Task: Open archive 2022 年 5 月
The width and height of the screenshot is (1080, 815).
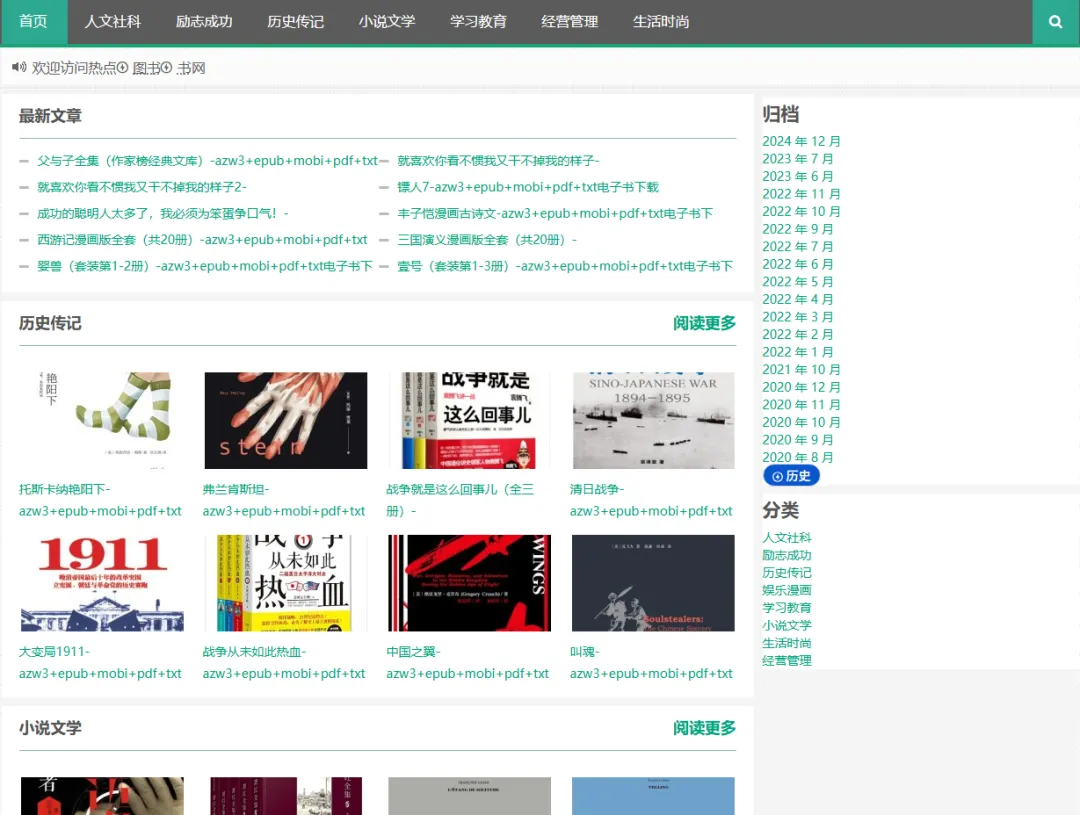Action: point(798,282)
